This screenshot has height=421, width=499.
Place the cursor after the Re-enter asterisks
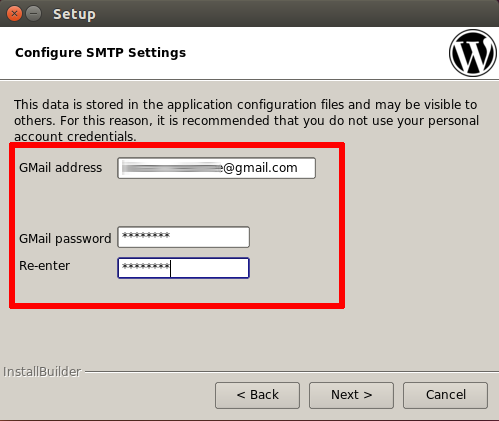tap(171, 268)
